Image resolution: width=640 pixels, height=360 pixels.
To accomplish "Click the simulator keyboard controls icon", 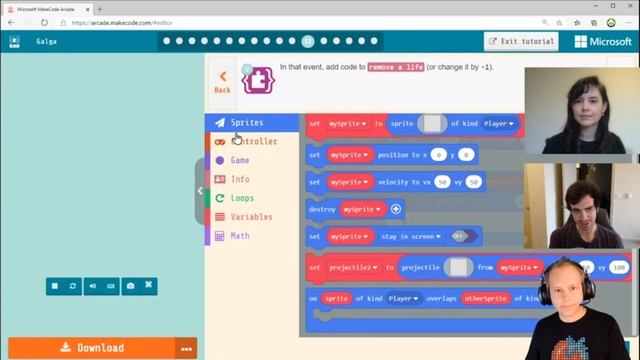I will click(x=111, y=286).
